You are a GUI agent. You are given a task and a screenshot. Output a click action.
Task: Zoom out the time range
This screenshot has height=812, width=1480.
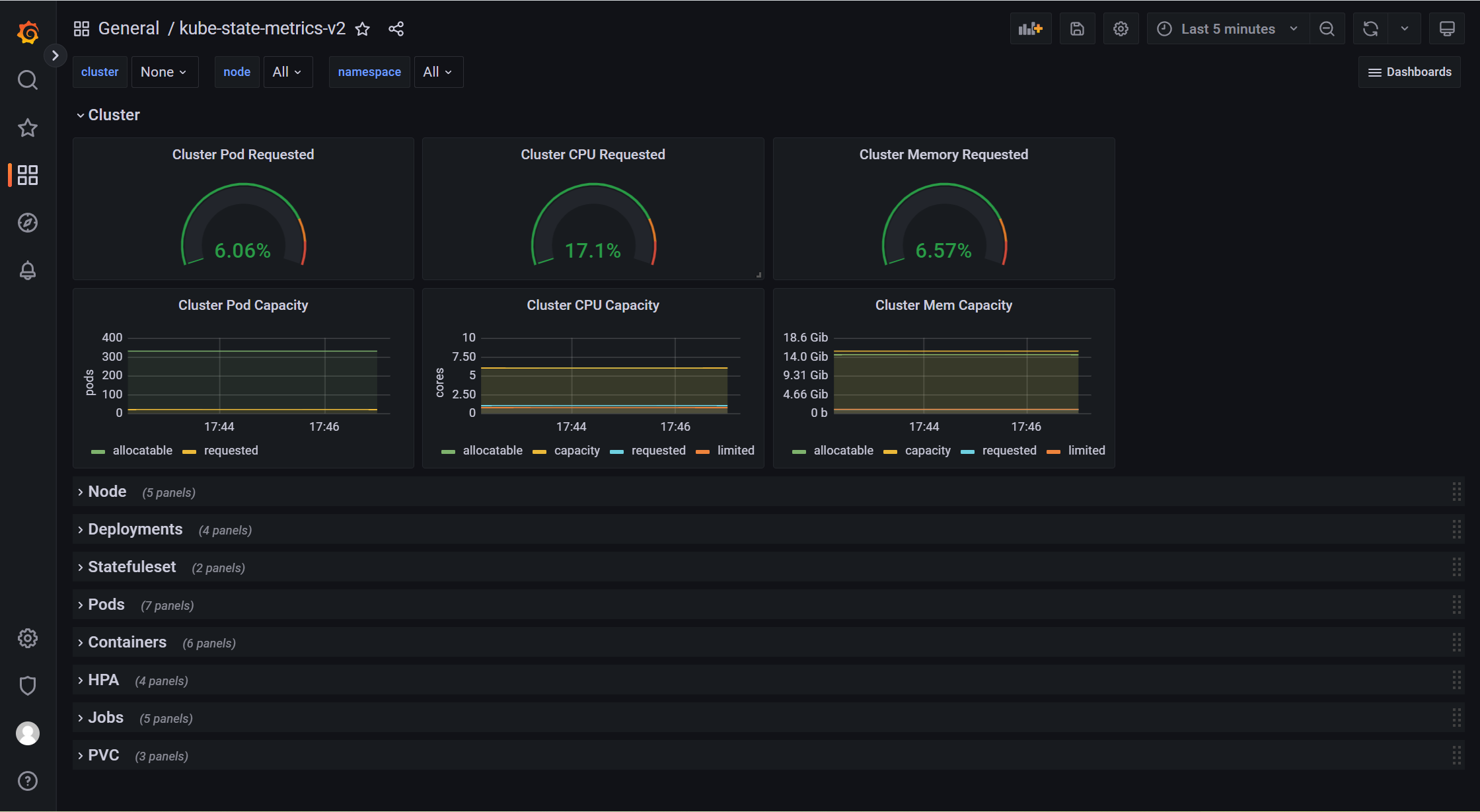[1327, 29]
